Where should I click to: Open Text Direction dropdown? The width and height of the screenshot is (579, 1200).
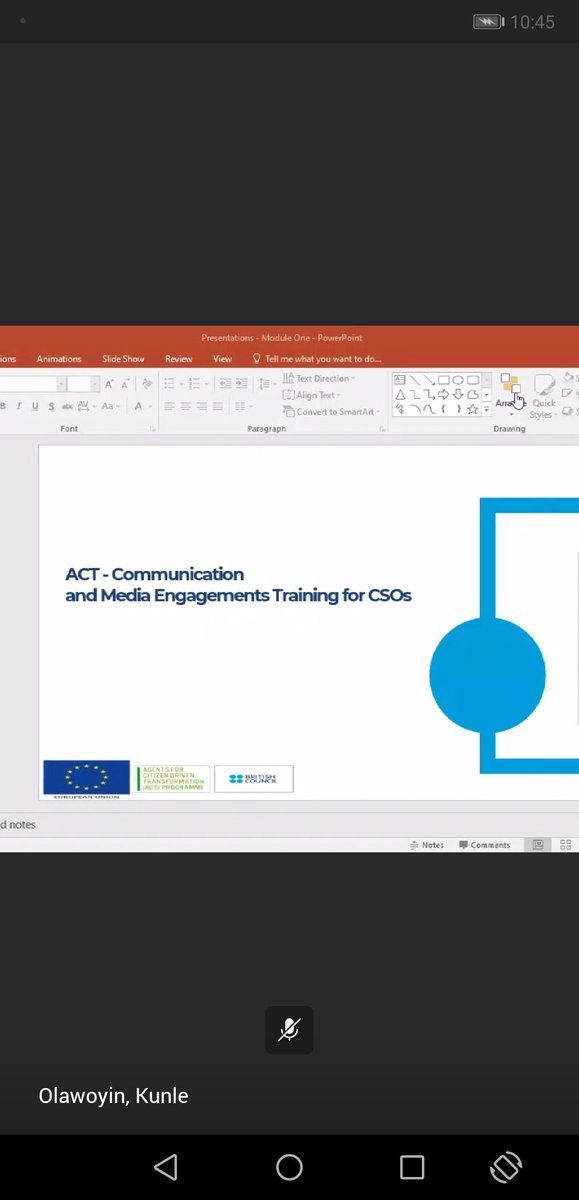click(x=318, y=378)
